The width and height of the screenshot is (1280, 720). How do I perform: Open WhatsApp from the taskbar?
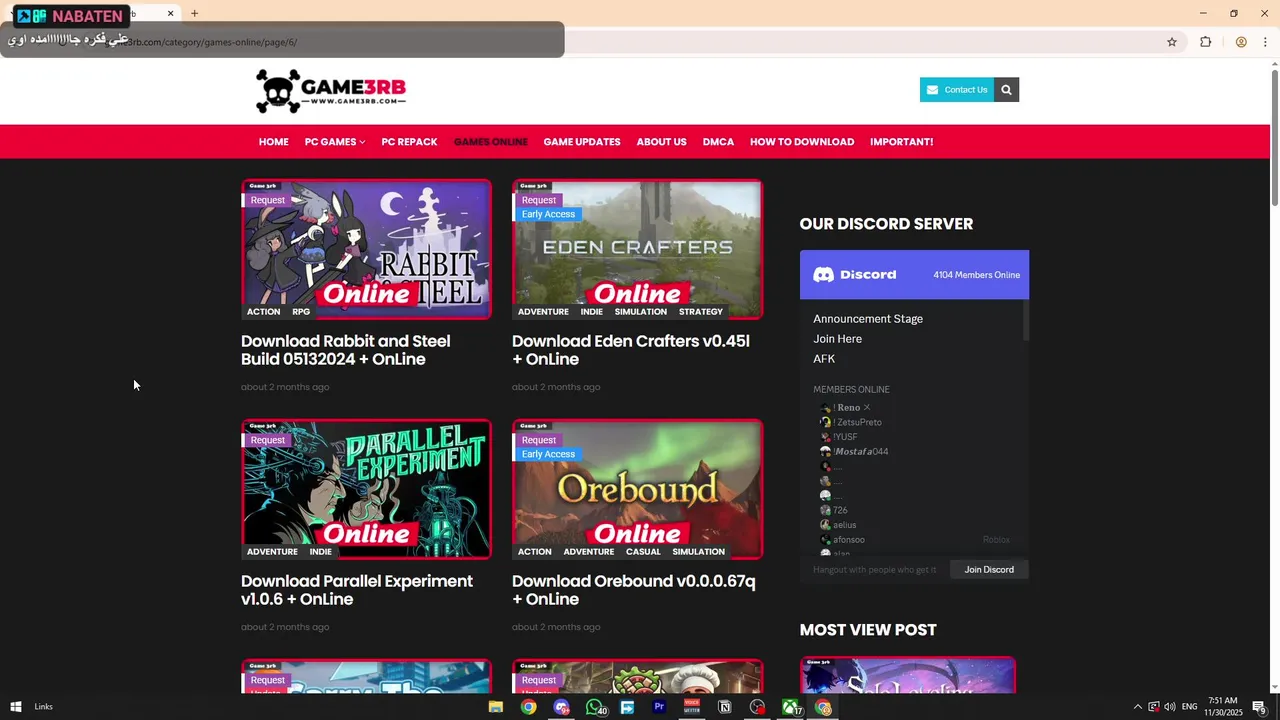pyautogui.click(x=595, y=707)
